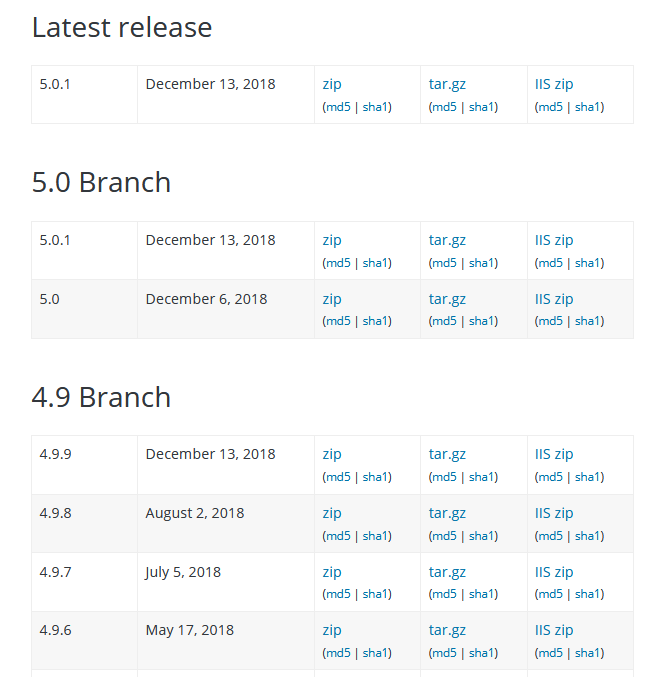Download tar.gz for July 5, 2018 release
Viewport: 663px width, 677px height.
point(447,572)
